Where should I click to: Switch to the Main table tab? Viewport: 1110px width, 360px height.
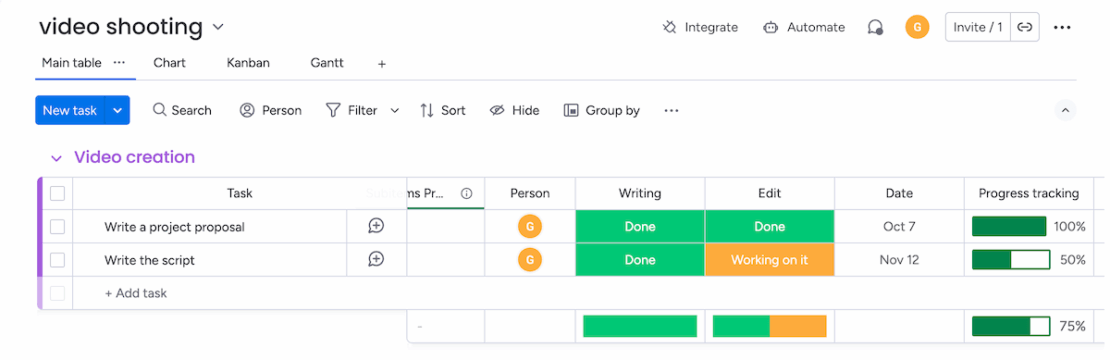[x=71, y=63]
